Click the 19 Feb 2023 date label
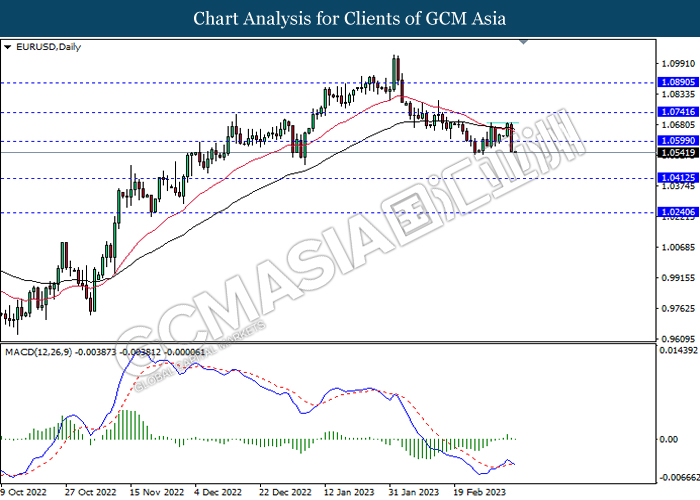Viewport: 700px width, 500px height. pos(480,492)
